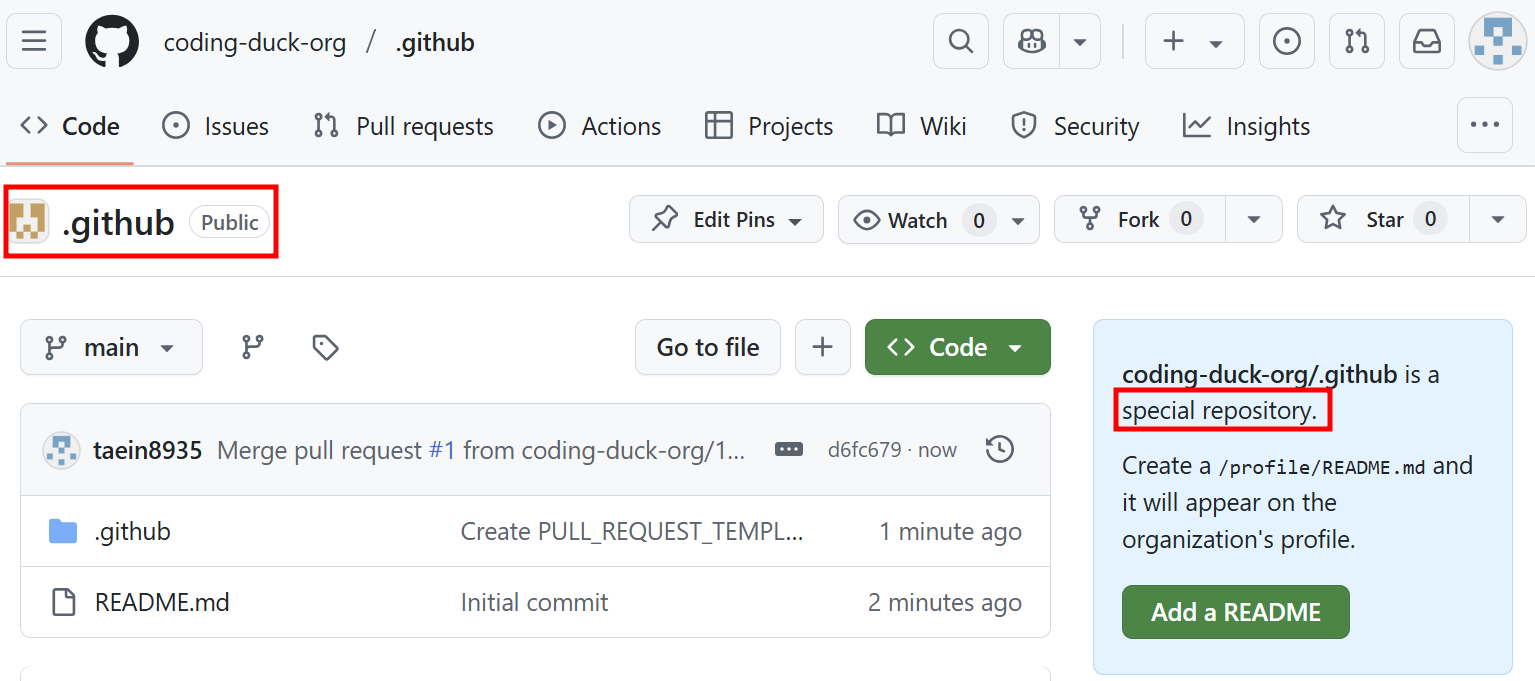Open the commit history clock icon
Viewport: 1535px width, 681px height.
point(1000,450)
